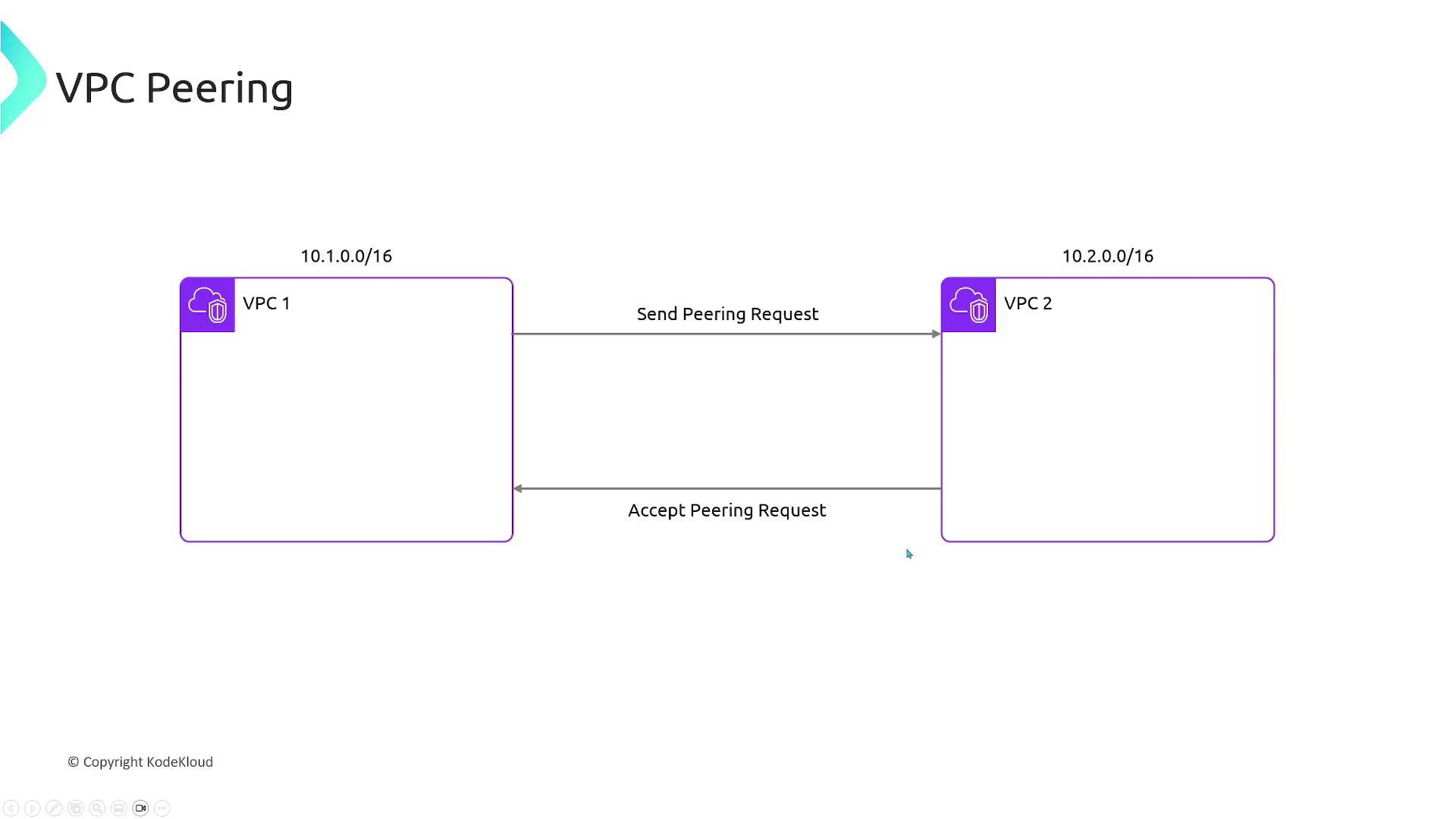
Task: Open more slideshow options menu
Action: [162, 808]
